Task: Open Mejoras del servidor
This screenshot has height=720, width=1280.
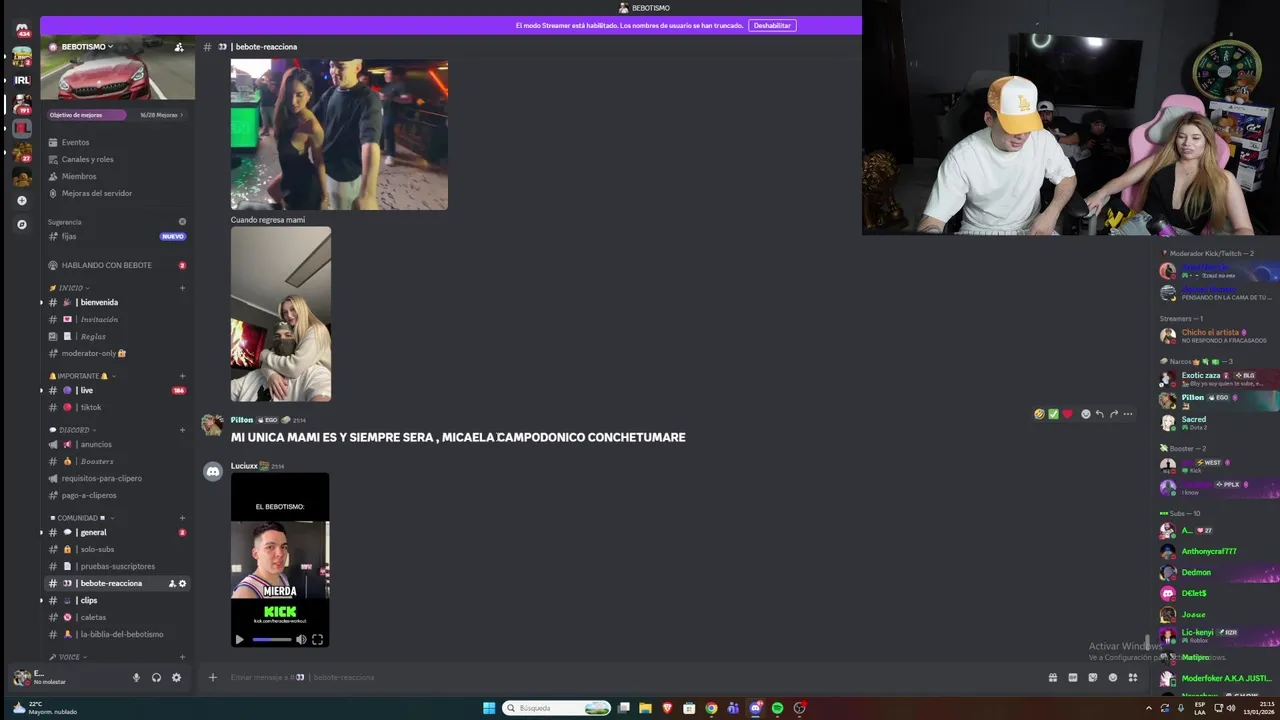Action: pyautogui.click(x=117, y=193)
